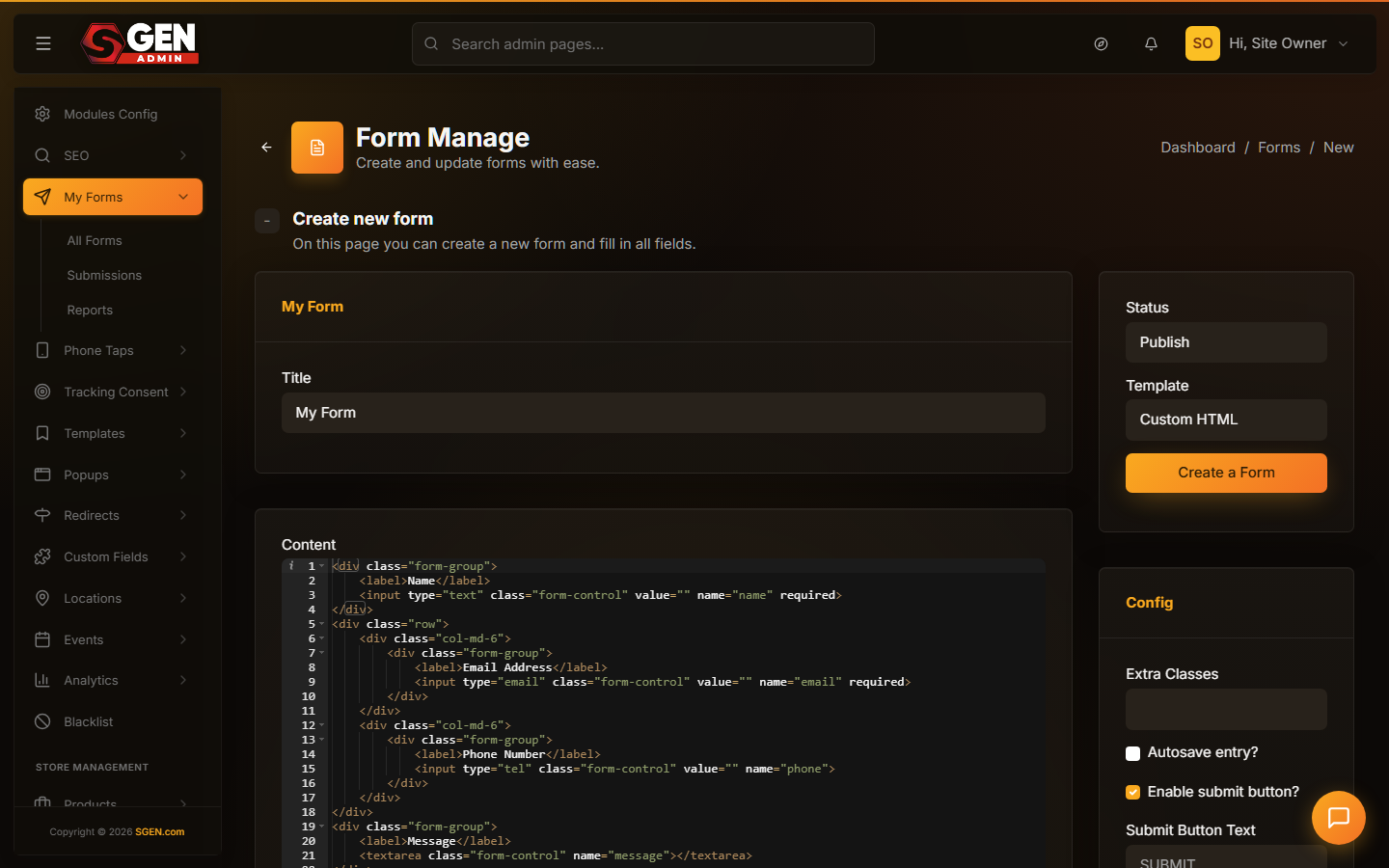Image resolution: width=1389 pixels, height=868 pixels.
Task: Click the Create a Form button
Action: point(1226,473)
